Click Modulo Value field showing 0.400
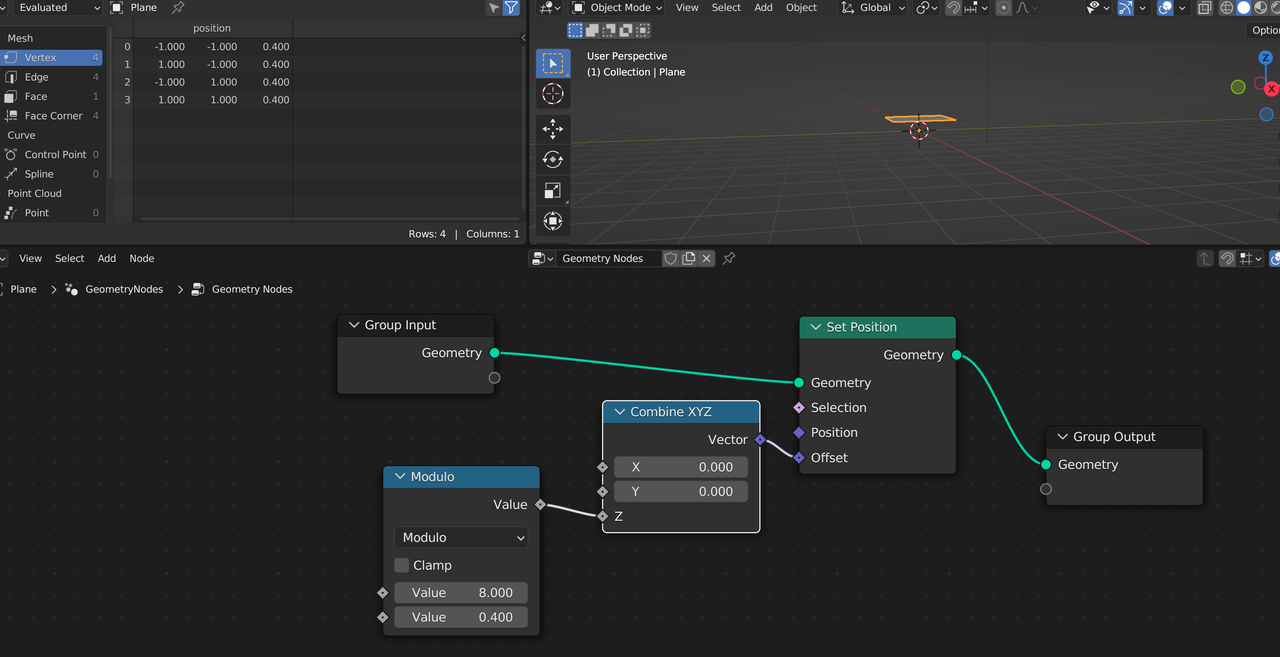This screenshot has width=1280, height=657. click(x=461, y=618)
